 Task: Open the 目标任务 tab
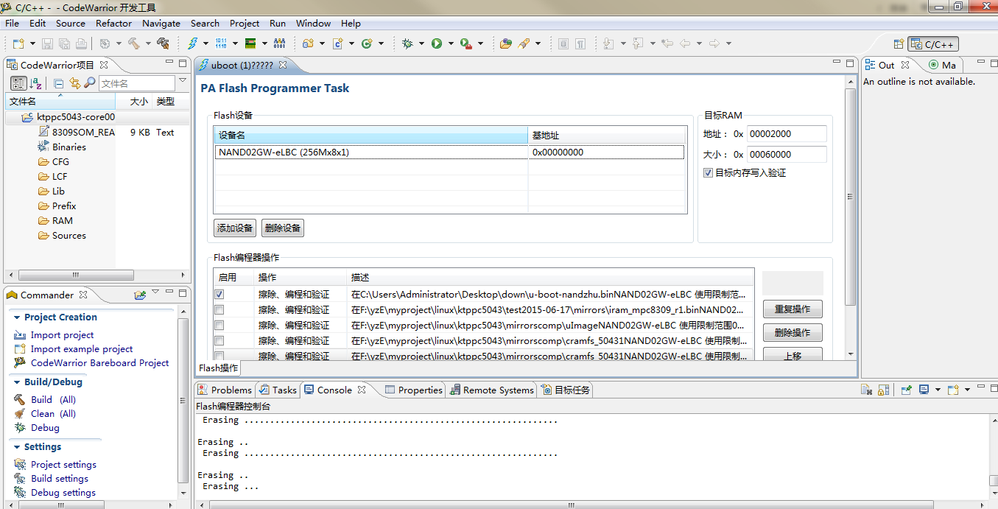(566, 390)
